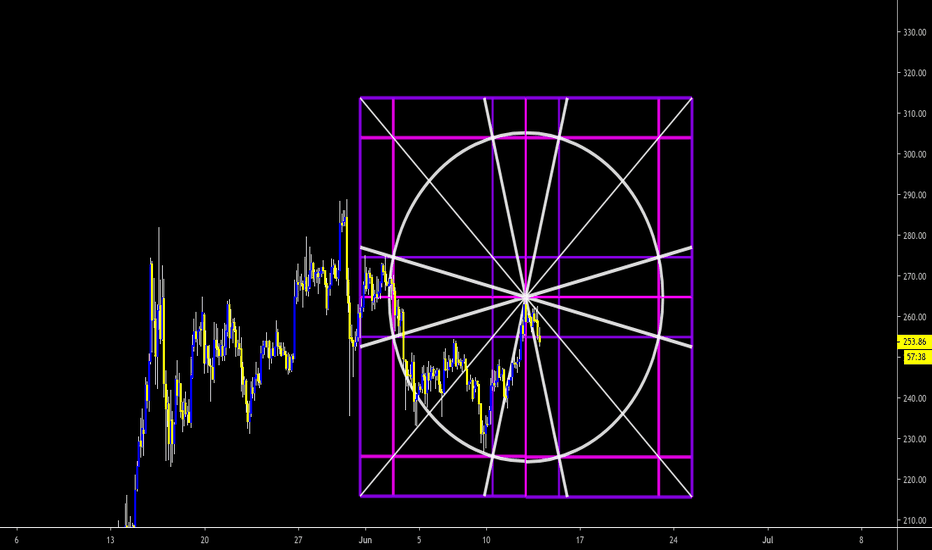Click the date label 24 on time axis

pyautogui.click(x=673, y=540)
